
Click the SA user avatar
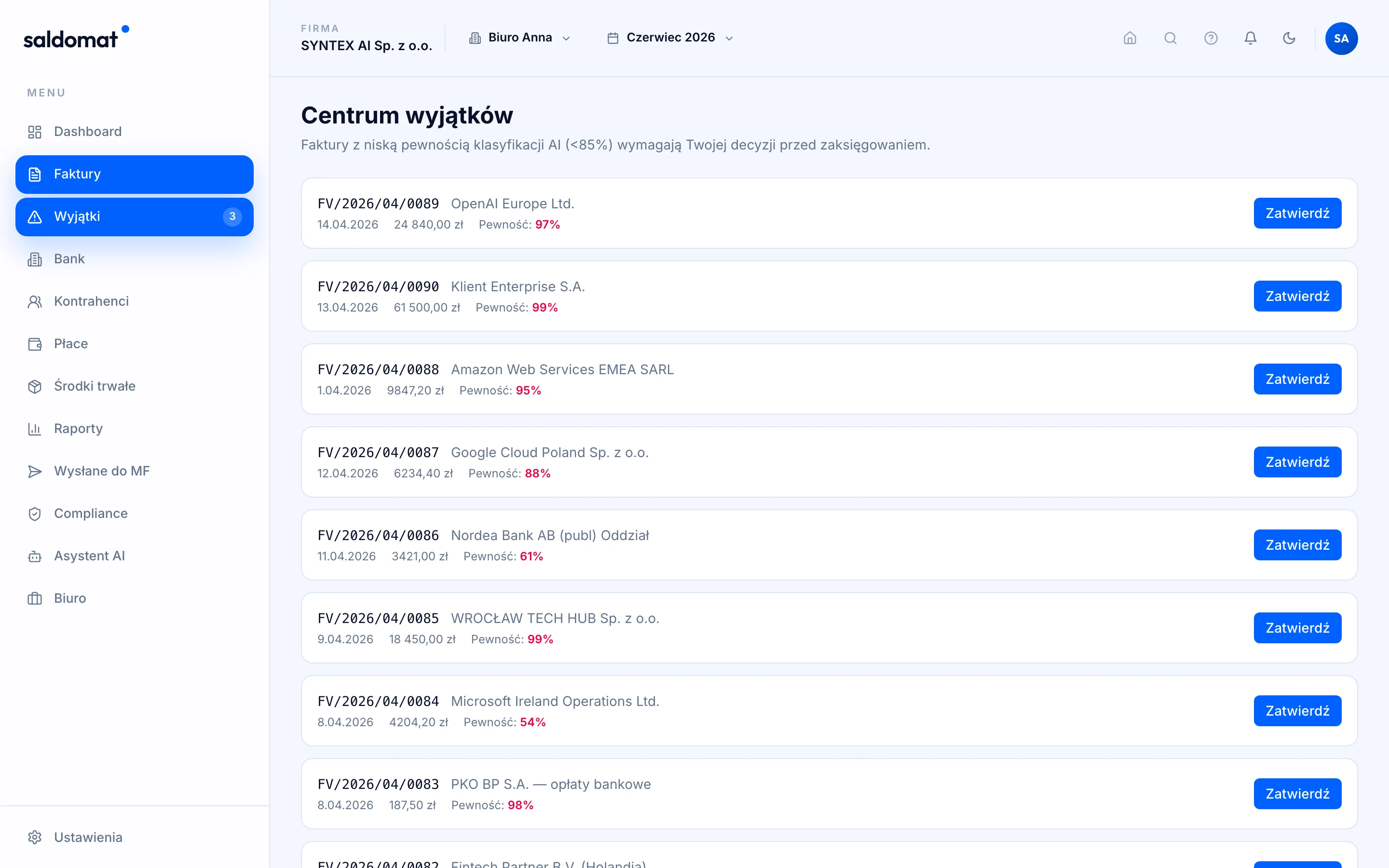1341,39
